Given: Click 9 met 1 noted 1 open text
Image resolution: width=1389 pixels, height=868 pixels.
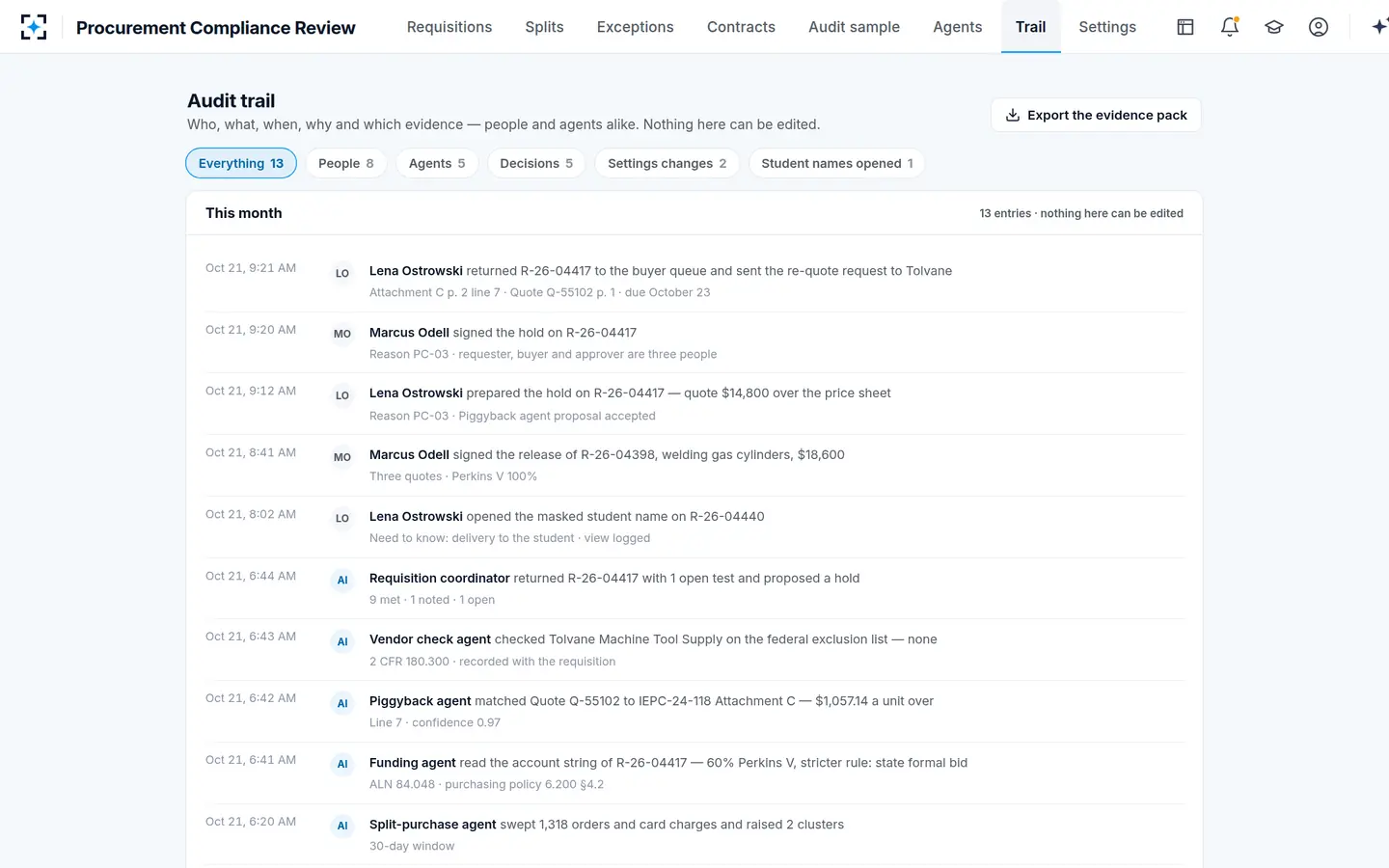Looking at the screenshot, I should pyautogui.click(x=432, y=600).
